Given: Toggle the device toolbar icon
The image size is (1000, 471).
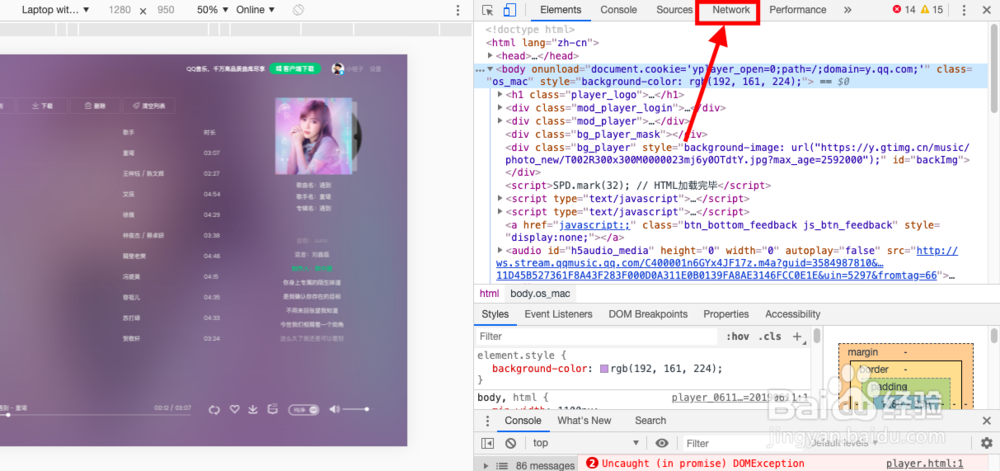Looking at the screenshot, I should 509,10.
